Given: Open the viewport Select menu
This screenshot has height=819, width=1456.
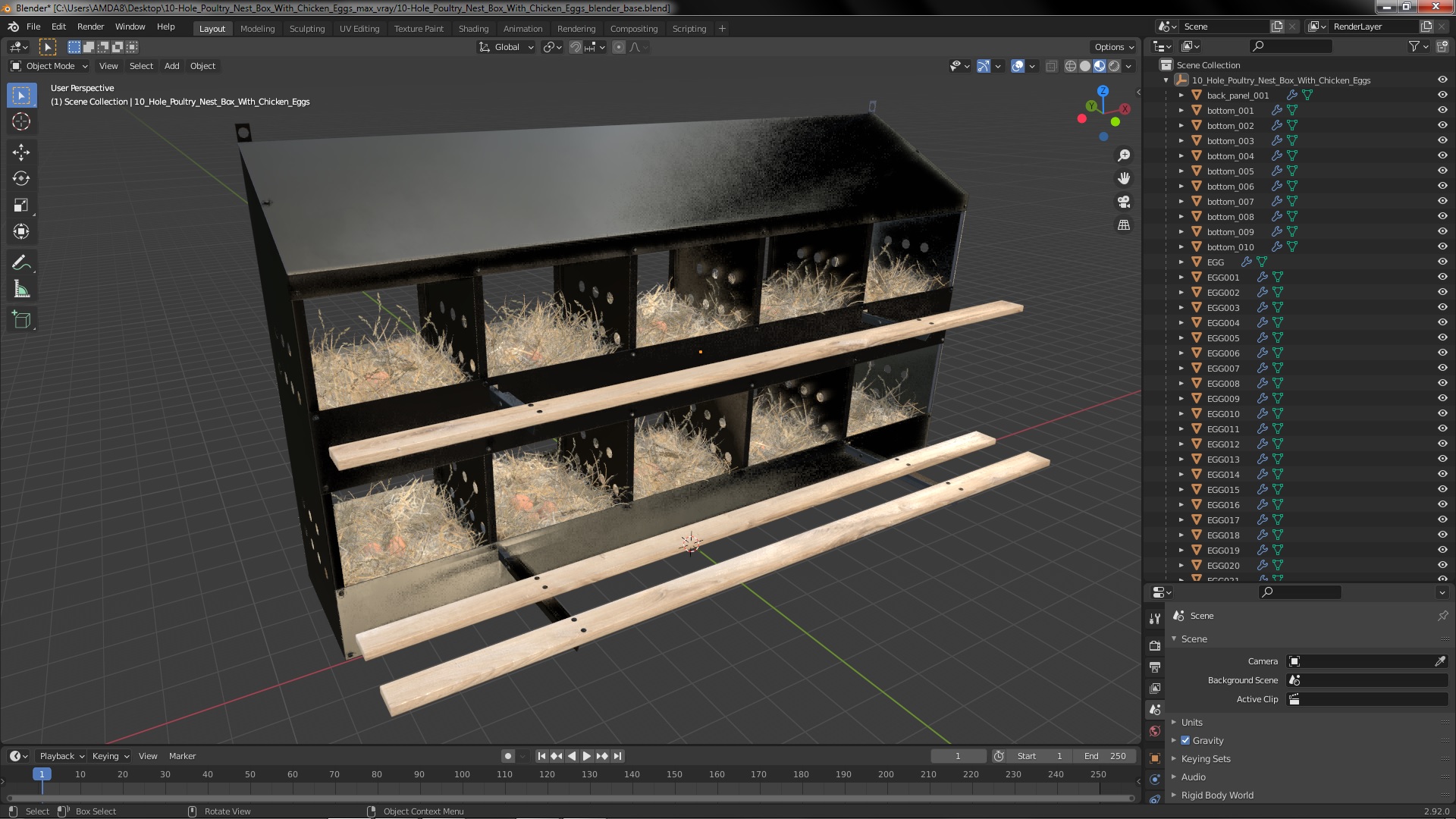Looking at the screenshot, I should [141, 67].
